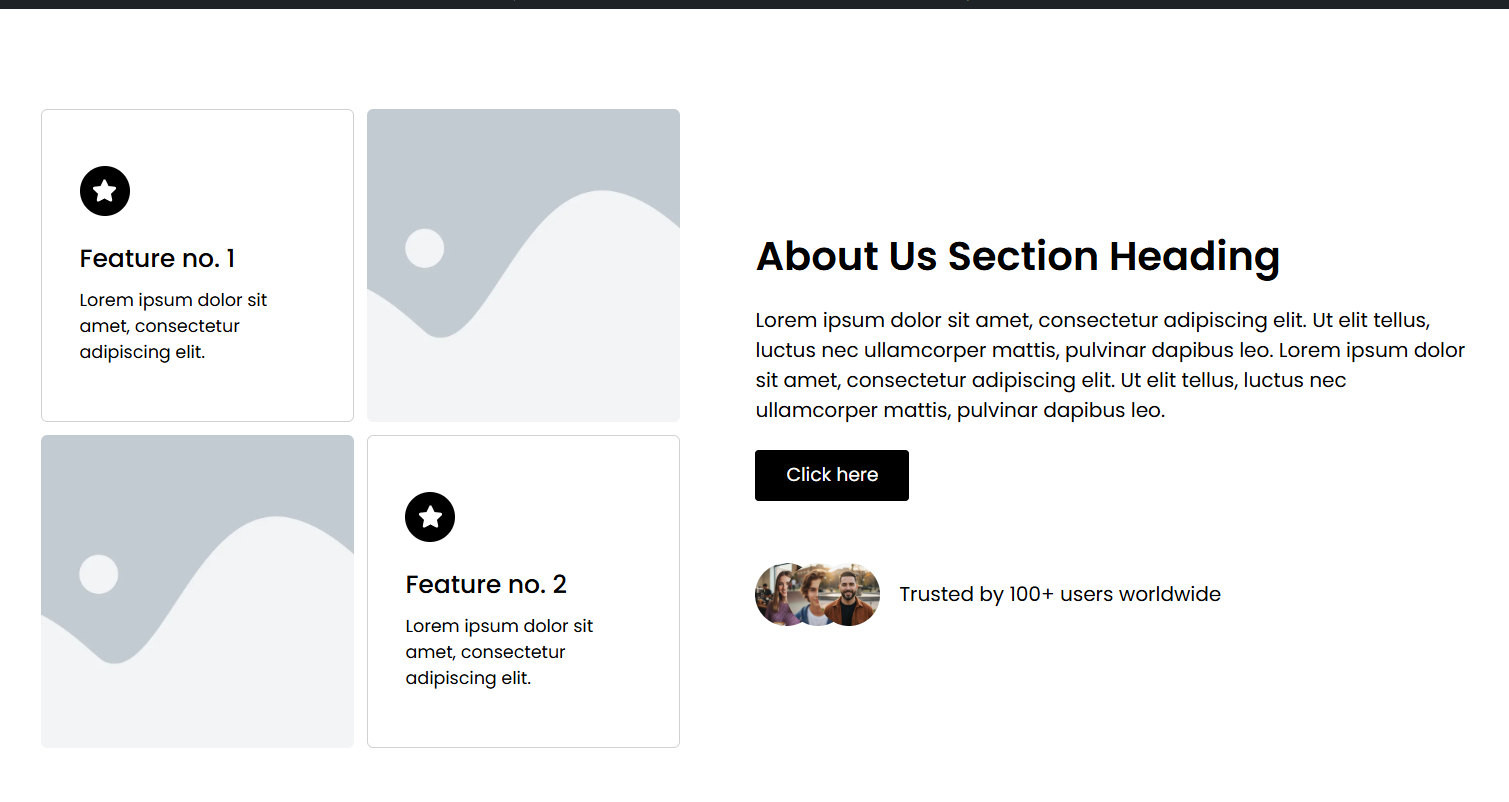Open the placeholder image beside Feature no. 1

pos(523,265)
